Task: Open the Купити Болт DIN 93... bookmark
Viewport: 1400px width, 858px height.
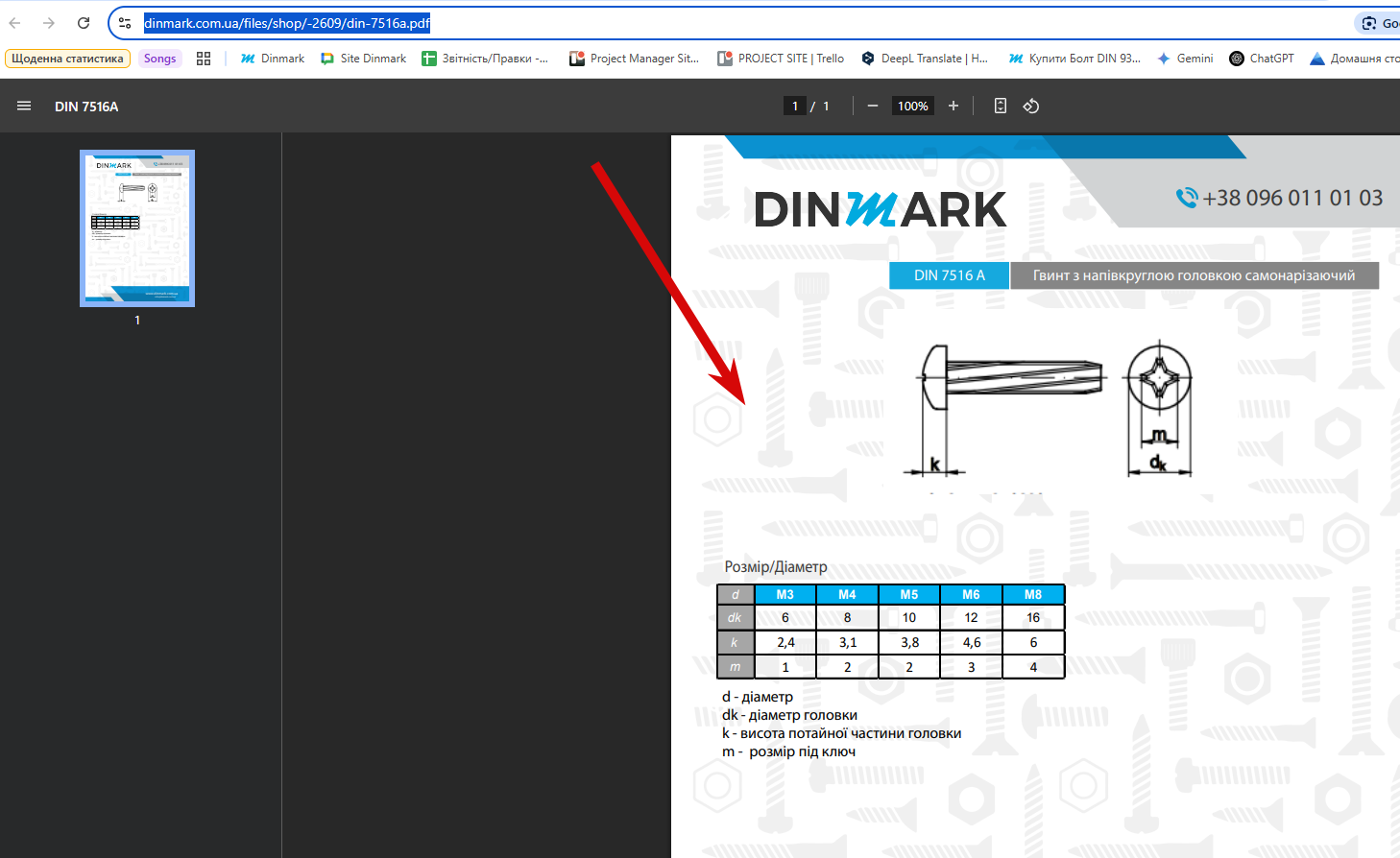Action: pyautogui.click(x=1074, y=59)
